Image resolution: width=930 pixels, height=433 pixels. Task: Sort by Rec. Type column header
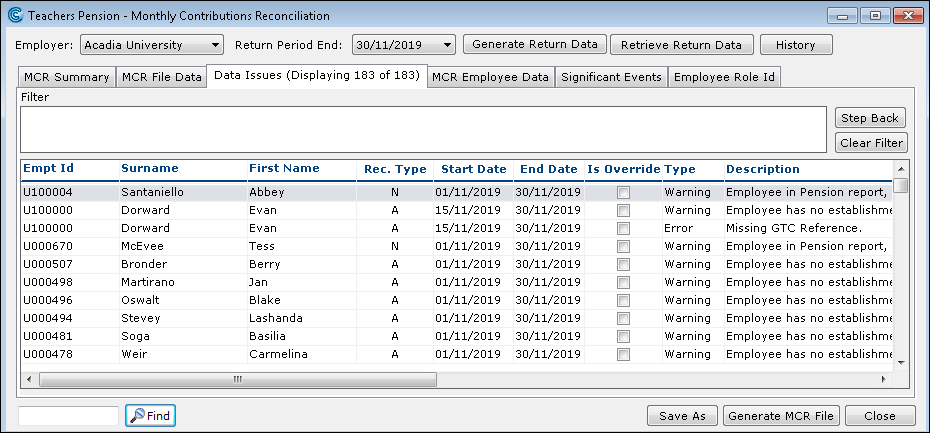[395, 170]
